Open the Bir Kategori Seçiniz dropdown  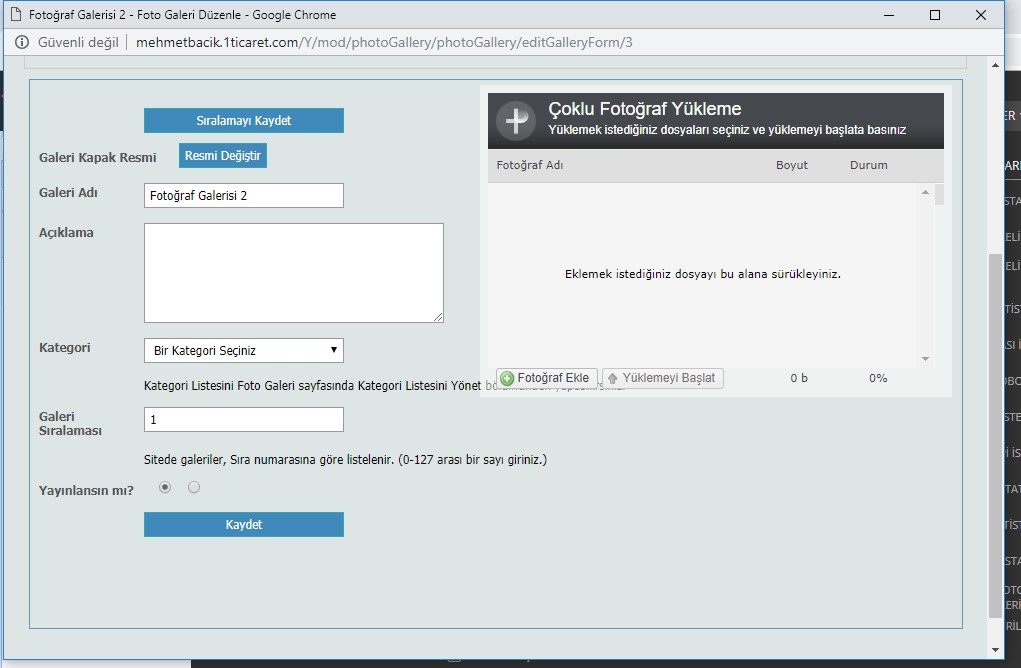tap(244, 350)
